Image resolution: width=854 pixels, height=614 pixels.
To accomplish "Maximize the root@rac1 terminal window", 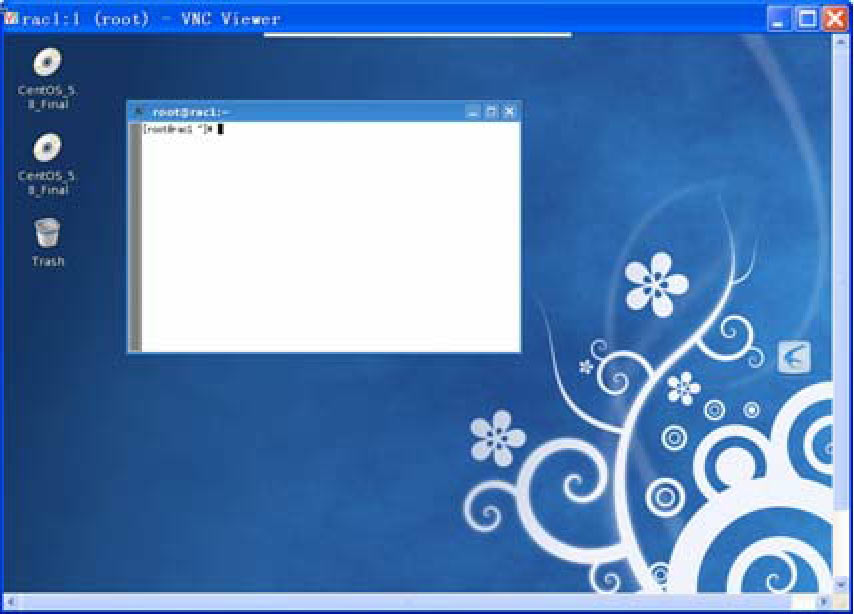I will [491, 112].
